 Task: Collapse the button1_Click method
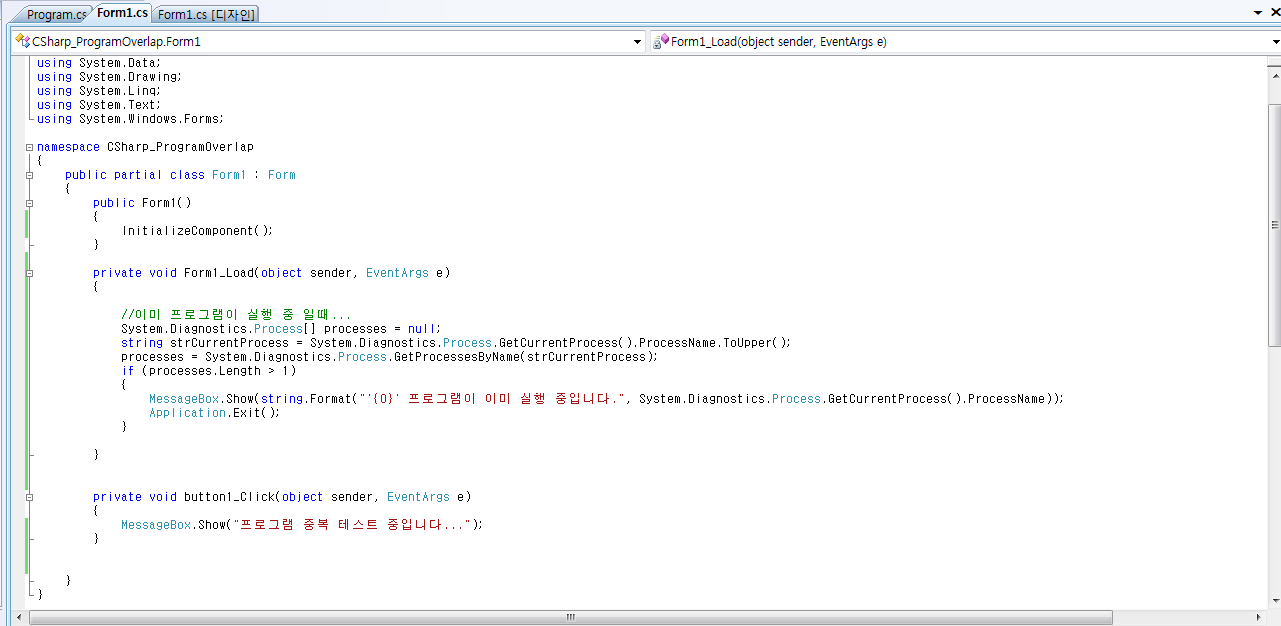[30, 497]
